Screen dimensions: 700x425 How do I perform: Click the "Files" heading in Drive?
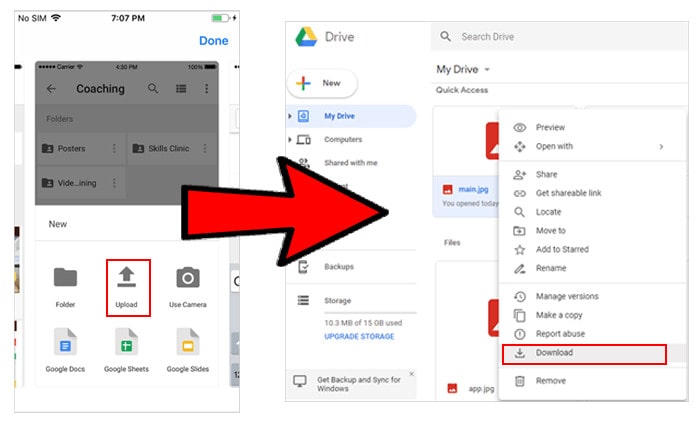point(452,243)
